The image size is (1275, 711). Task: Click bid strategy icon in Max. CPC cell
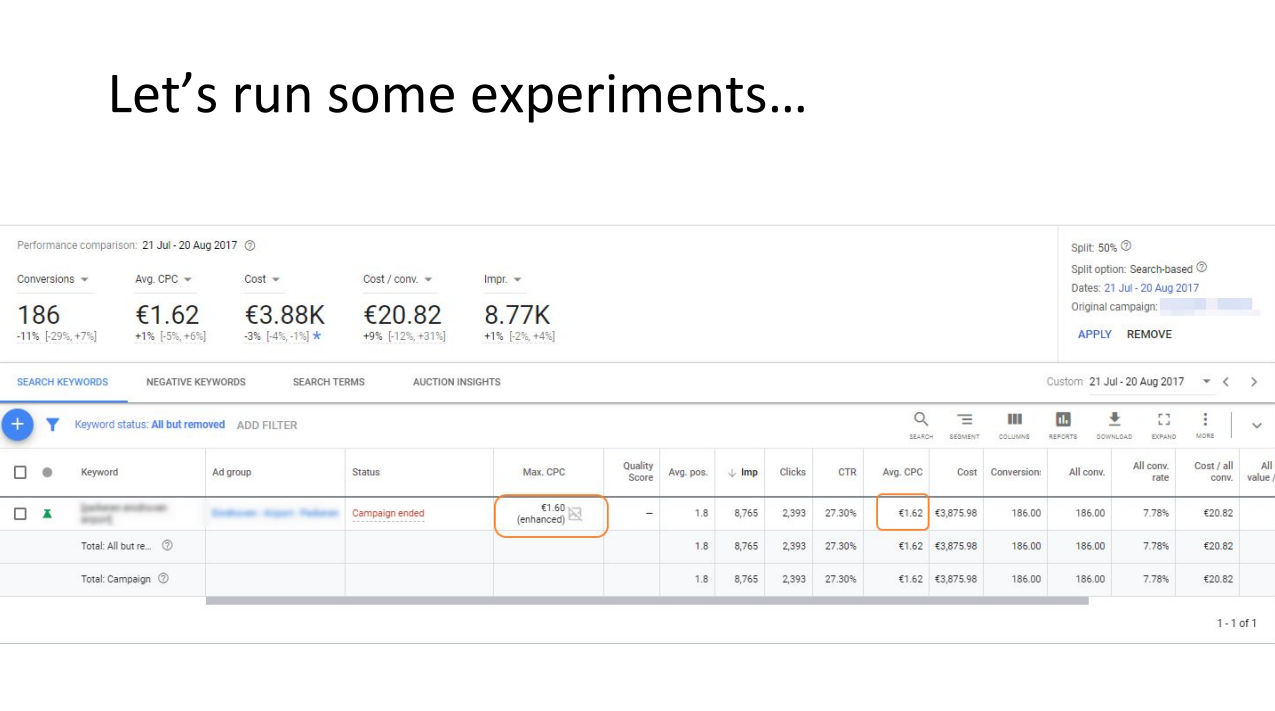(575, 514)
